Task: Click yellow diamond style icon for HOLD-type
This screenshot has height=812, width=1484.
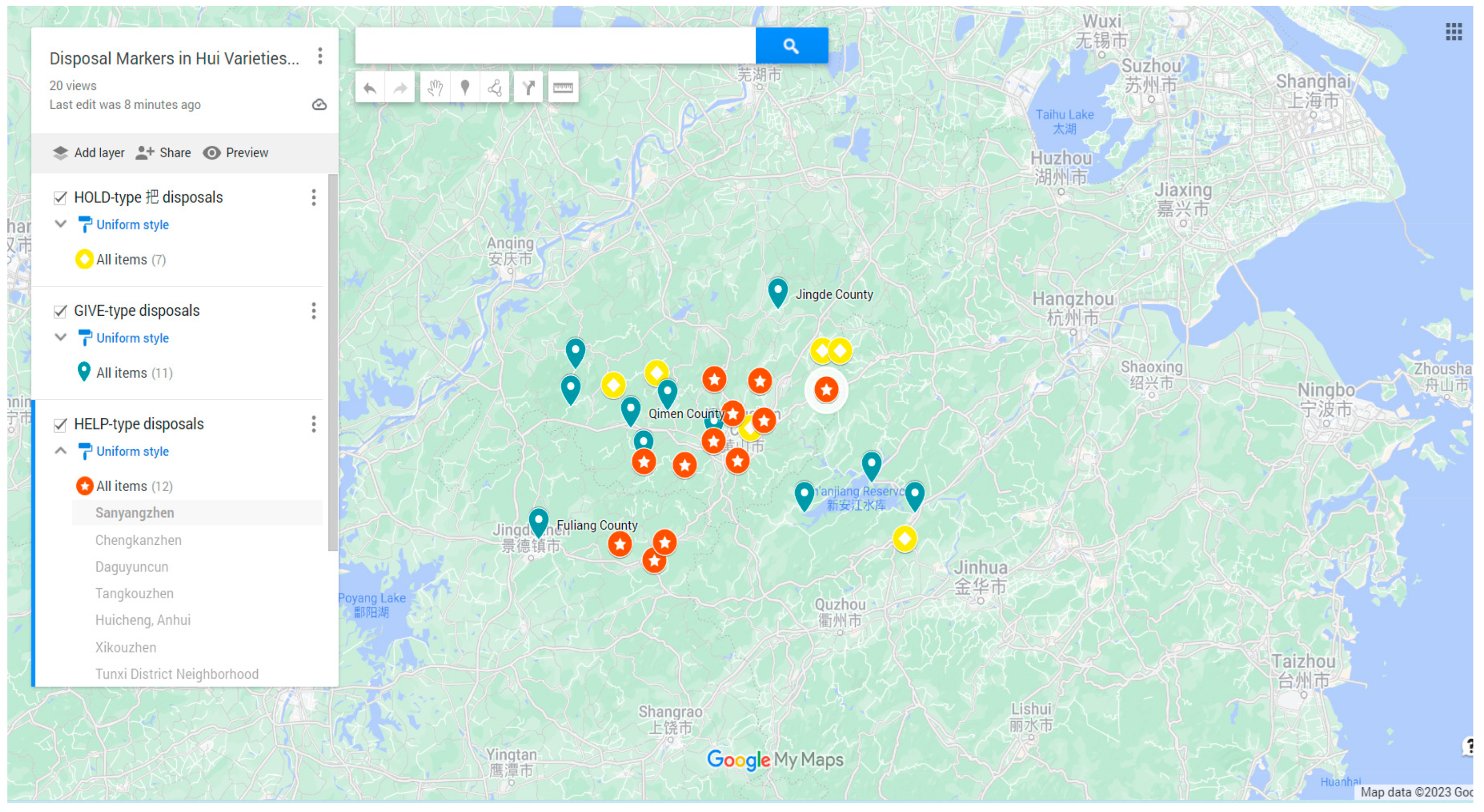Action: 84,259
